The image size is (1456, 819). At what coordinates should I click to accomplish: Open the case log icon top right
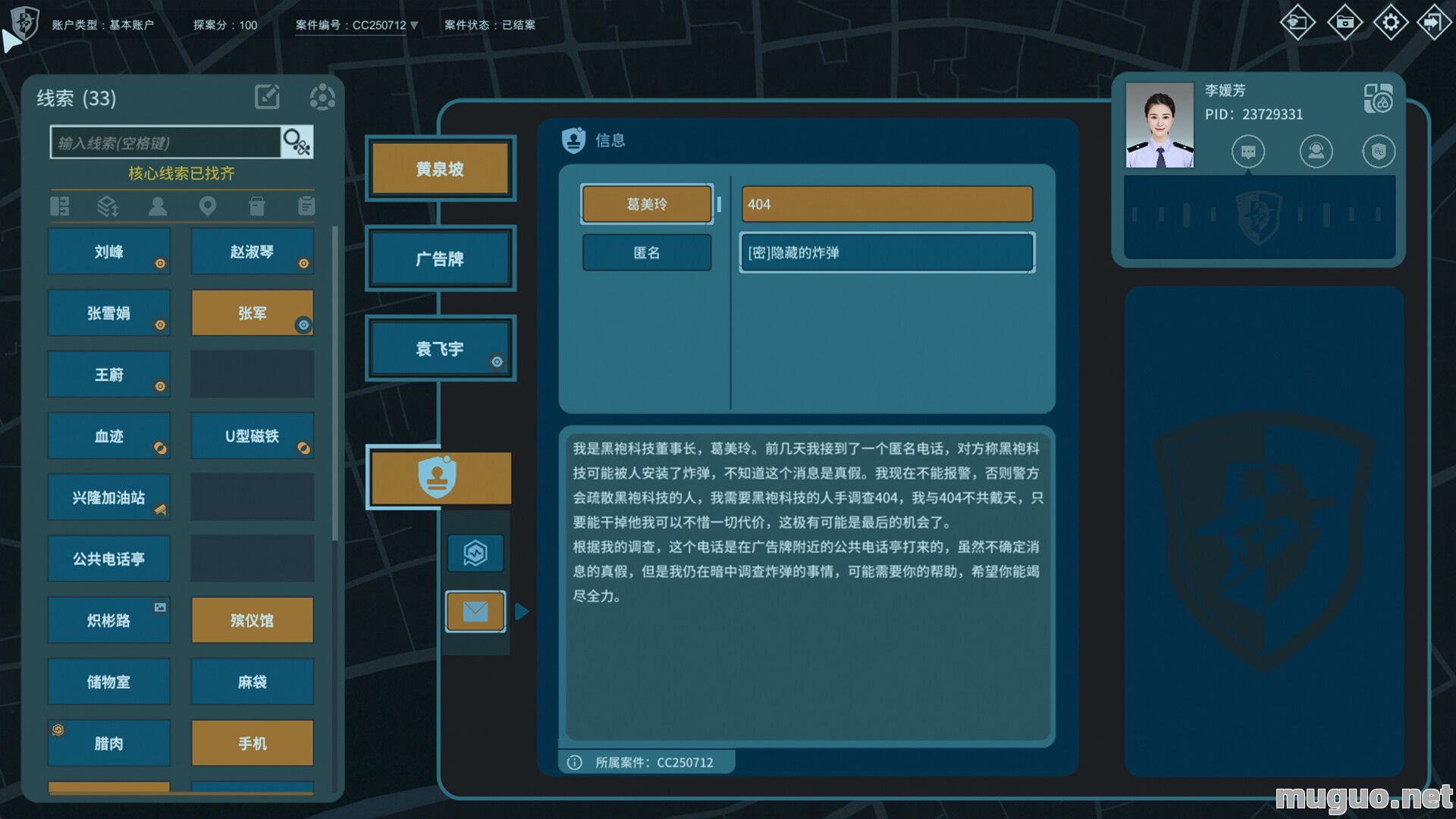1297,22
